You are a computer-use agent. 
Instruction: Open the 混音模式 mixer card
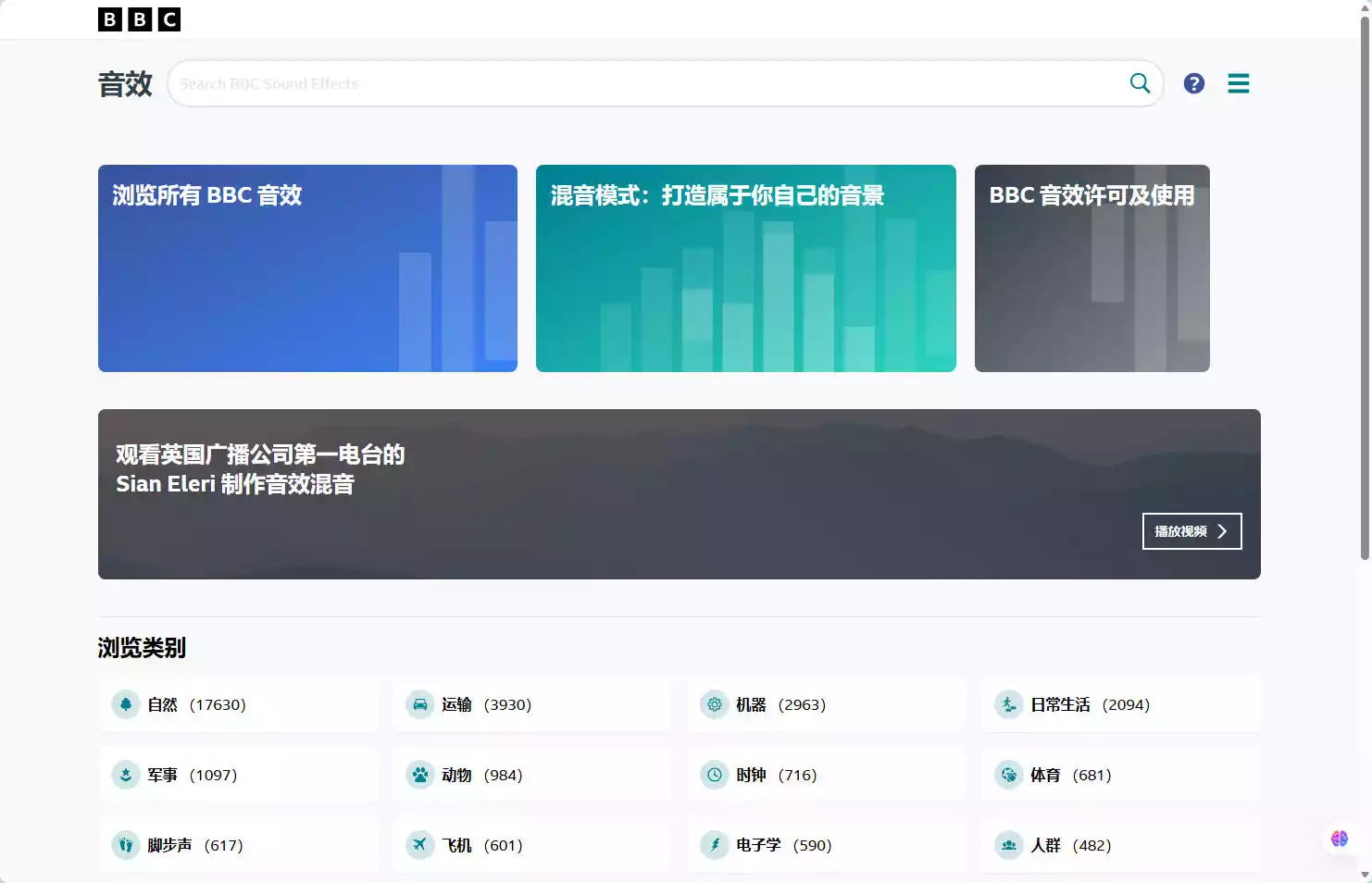(x=746, y=268)
